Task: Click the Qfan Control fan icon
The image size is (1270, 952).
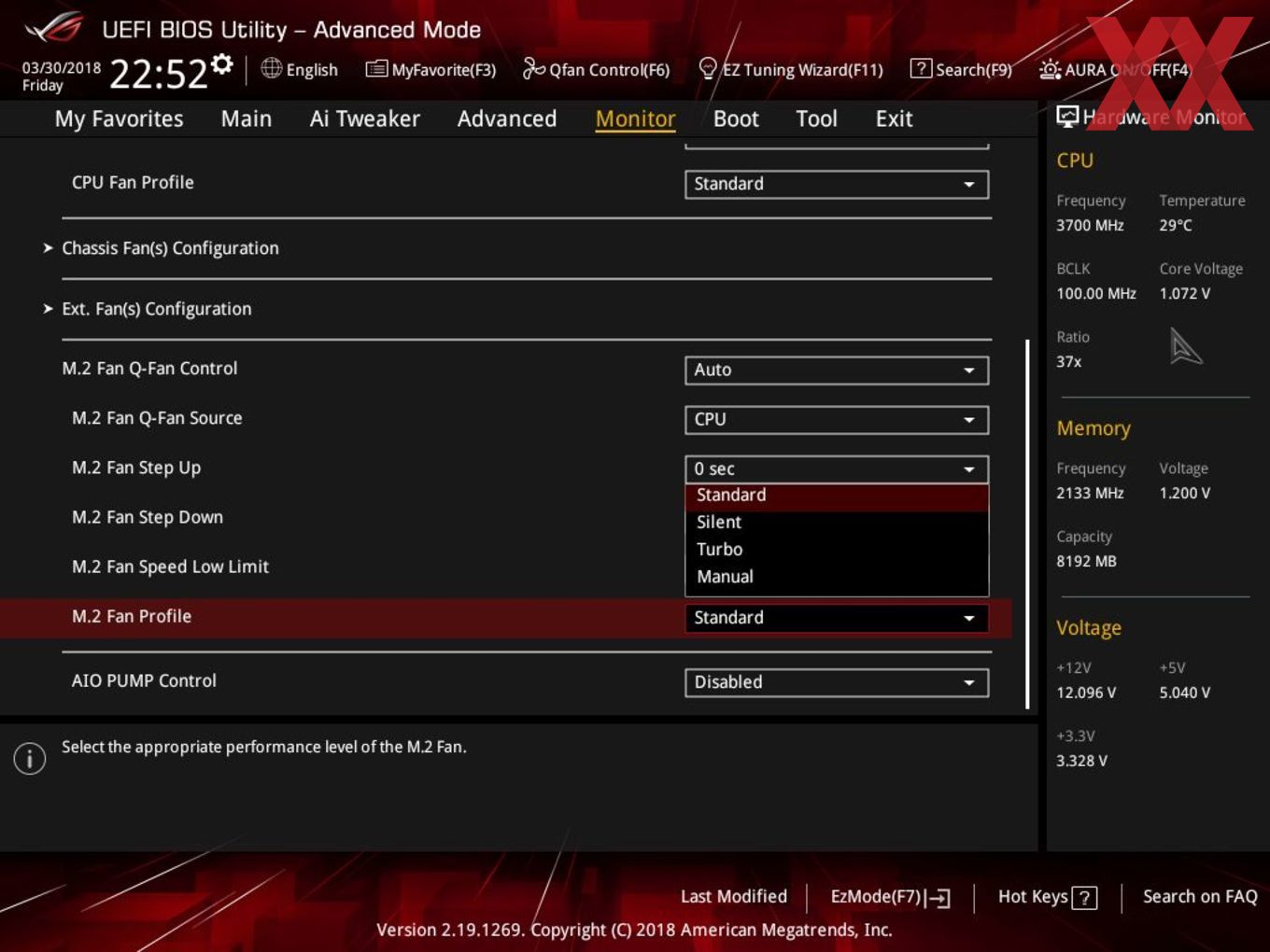Action: [x=533, y=68]
